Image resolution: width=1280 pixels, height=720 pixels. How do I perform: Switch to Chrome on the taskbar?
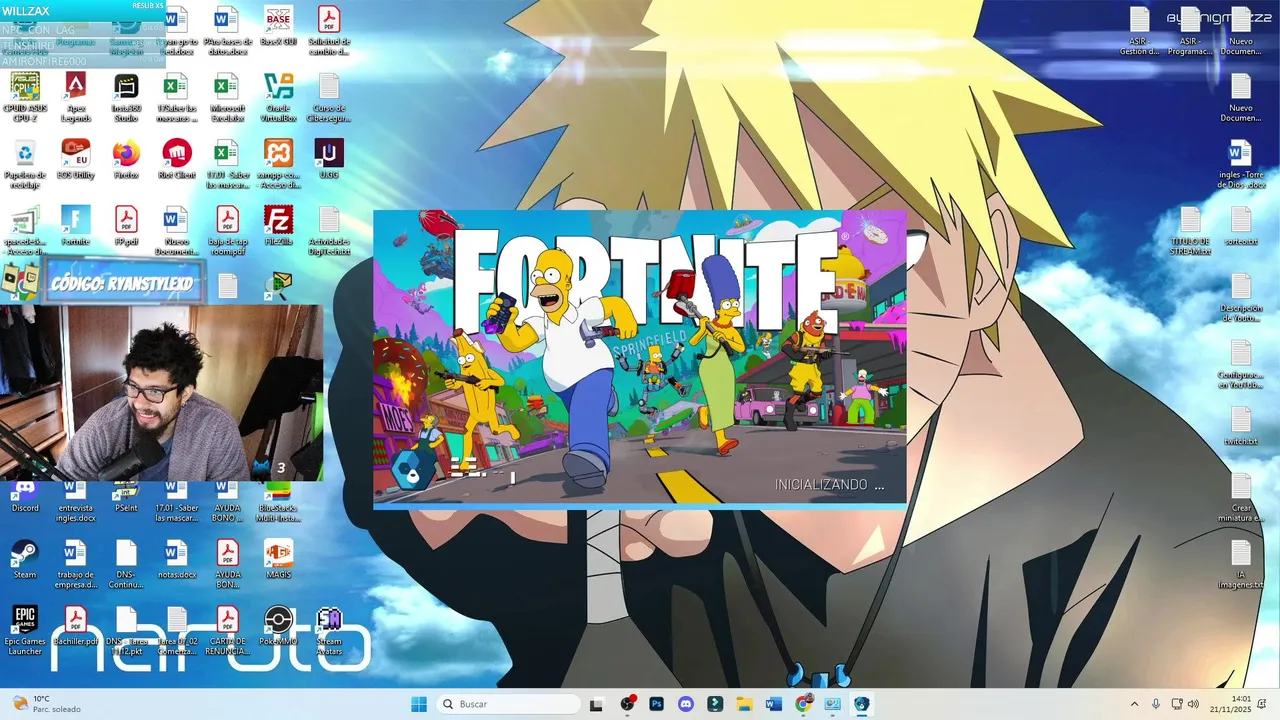tap(803, 704)
